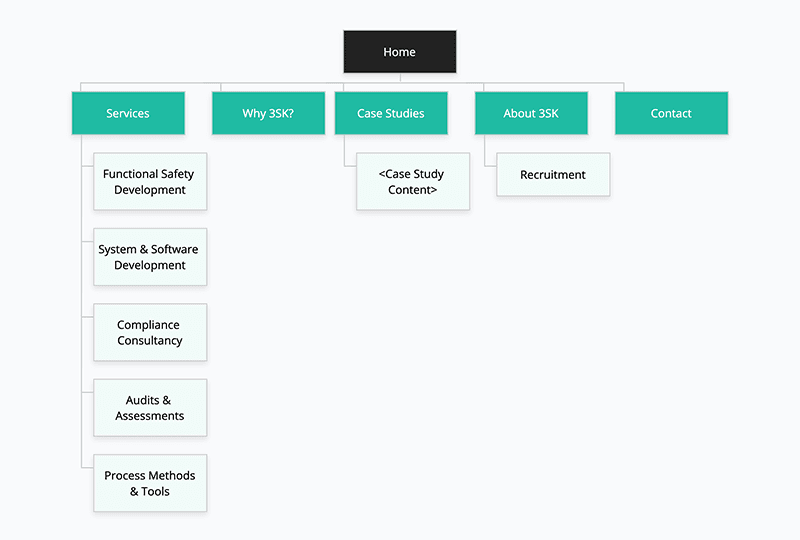Click the System & Software Development box

click(150, 257)
